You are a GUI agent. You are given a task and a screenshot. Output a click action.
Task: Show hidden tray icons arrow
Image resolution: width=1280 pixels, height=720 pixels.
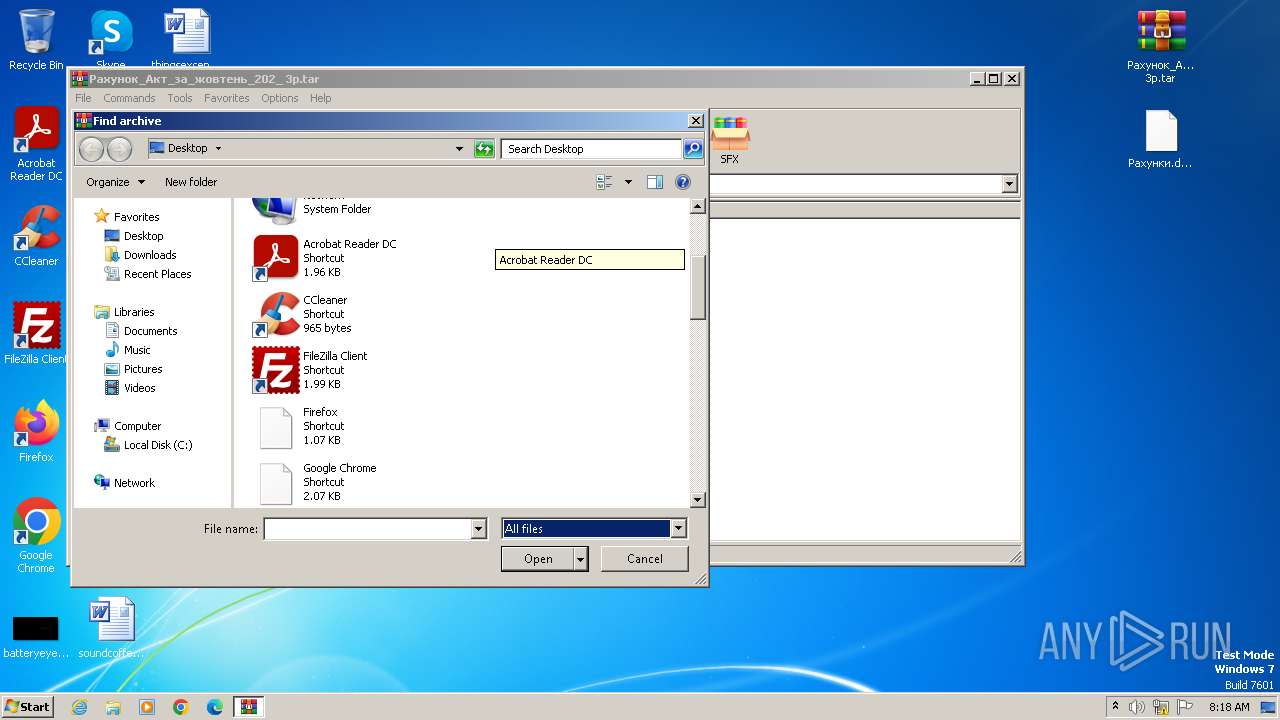1115,706
